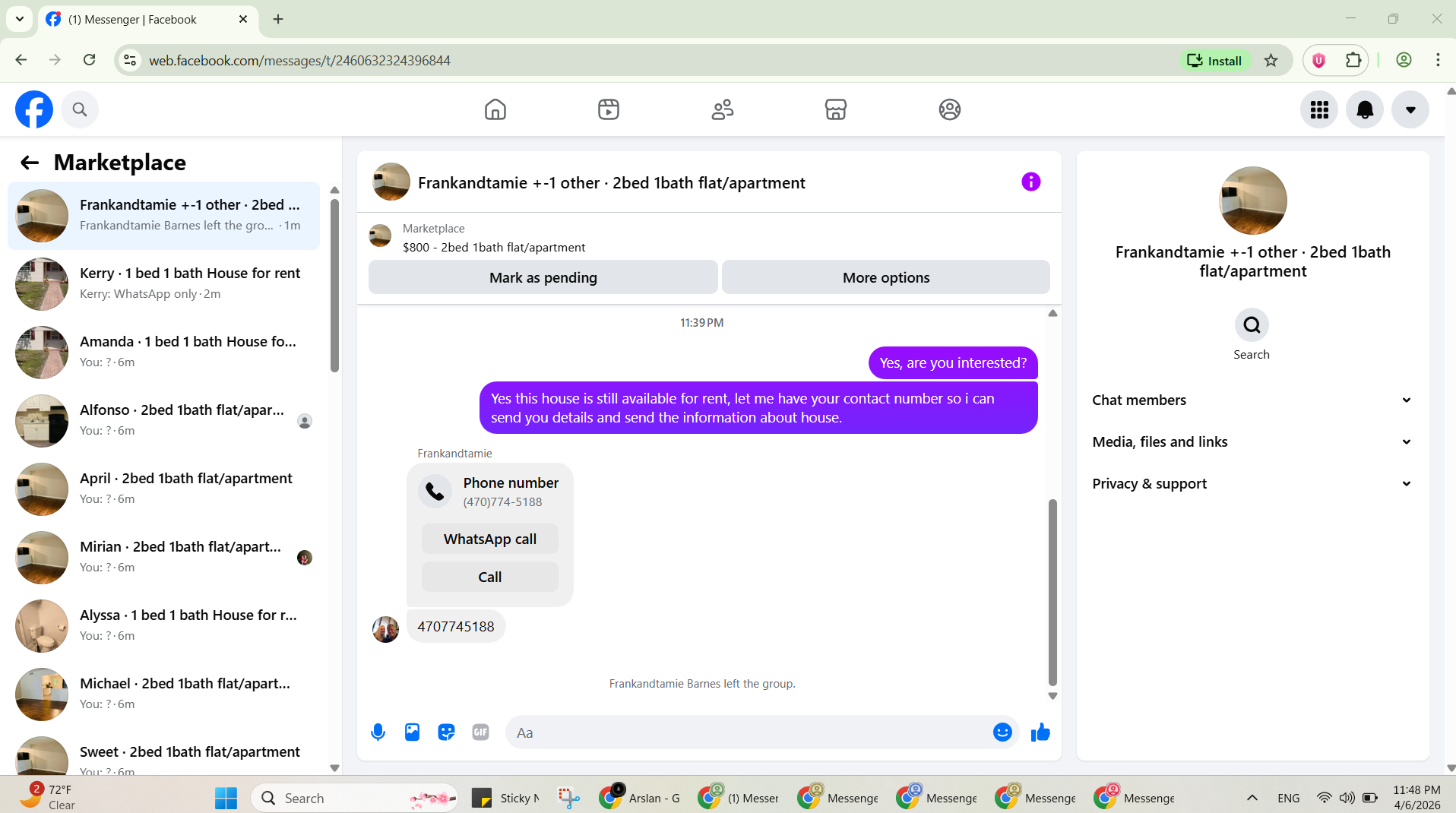Click More options button
The image size is (1456, 813).
886,277
